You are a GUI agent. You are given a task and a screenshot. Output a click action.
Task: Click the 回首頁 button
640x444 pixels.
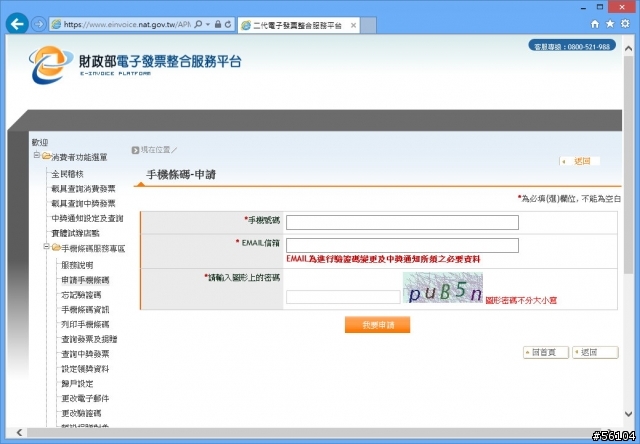[x=546, y=353]
